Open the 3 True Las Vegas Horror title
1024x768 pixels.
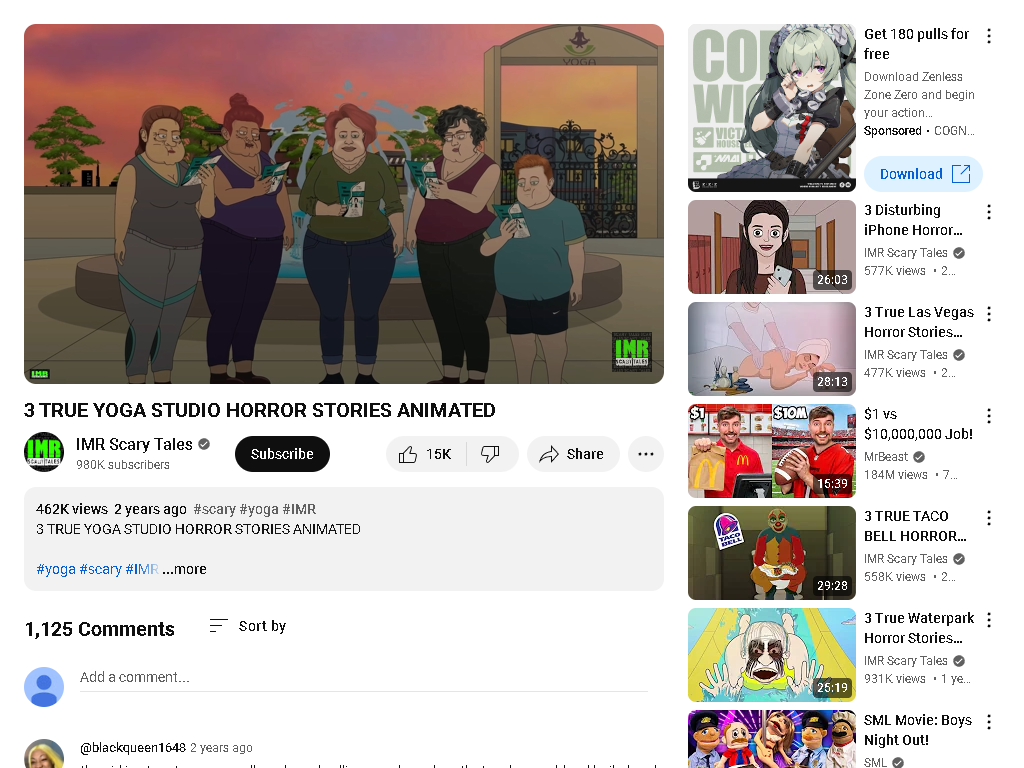coord(918,322)
